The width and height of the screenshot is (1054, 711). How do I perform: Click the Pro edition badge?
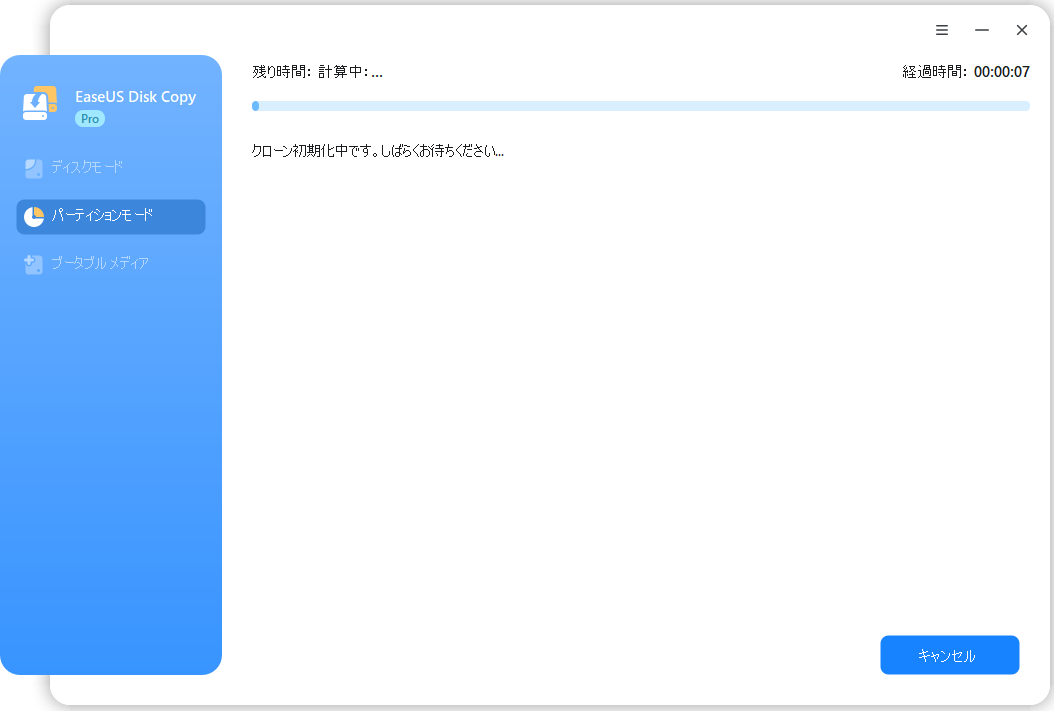(x=90, y=118)
